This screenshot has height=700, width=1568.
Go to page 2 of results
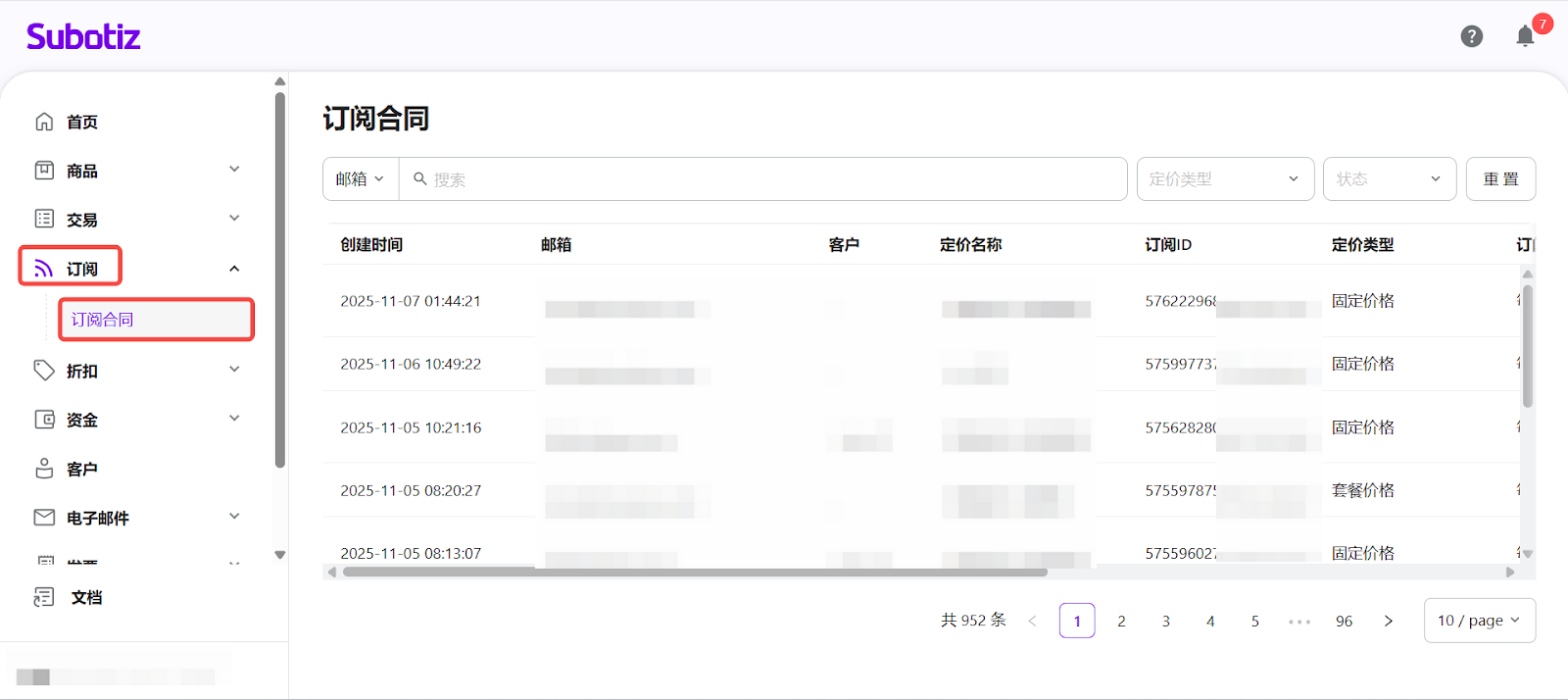click(x=1121, y=621)
